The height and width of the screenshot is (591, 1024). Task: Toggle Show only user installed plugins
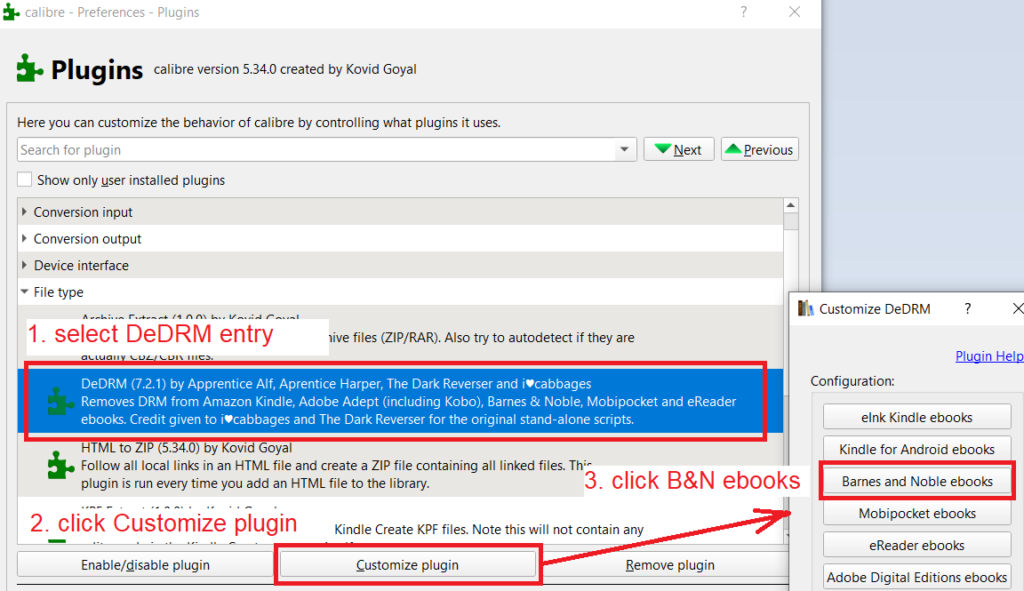coord(25,181)
